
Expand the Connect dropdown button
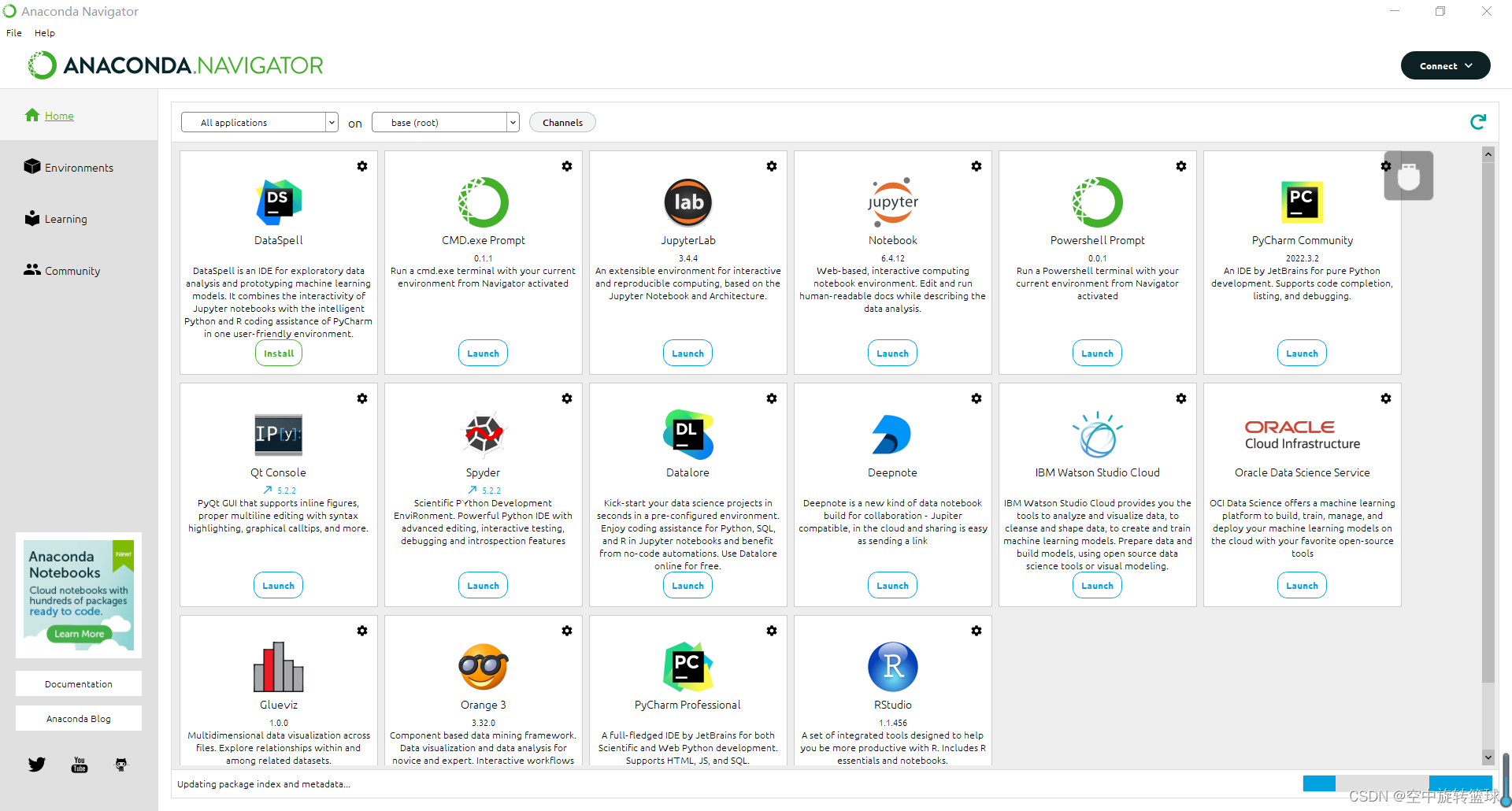(1446, 66)
